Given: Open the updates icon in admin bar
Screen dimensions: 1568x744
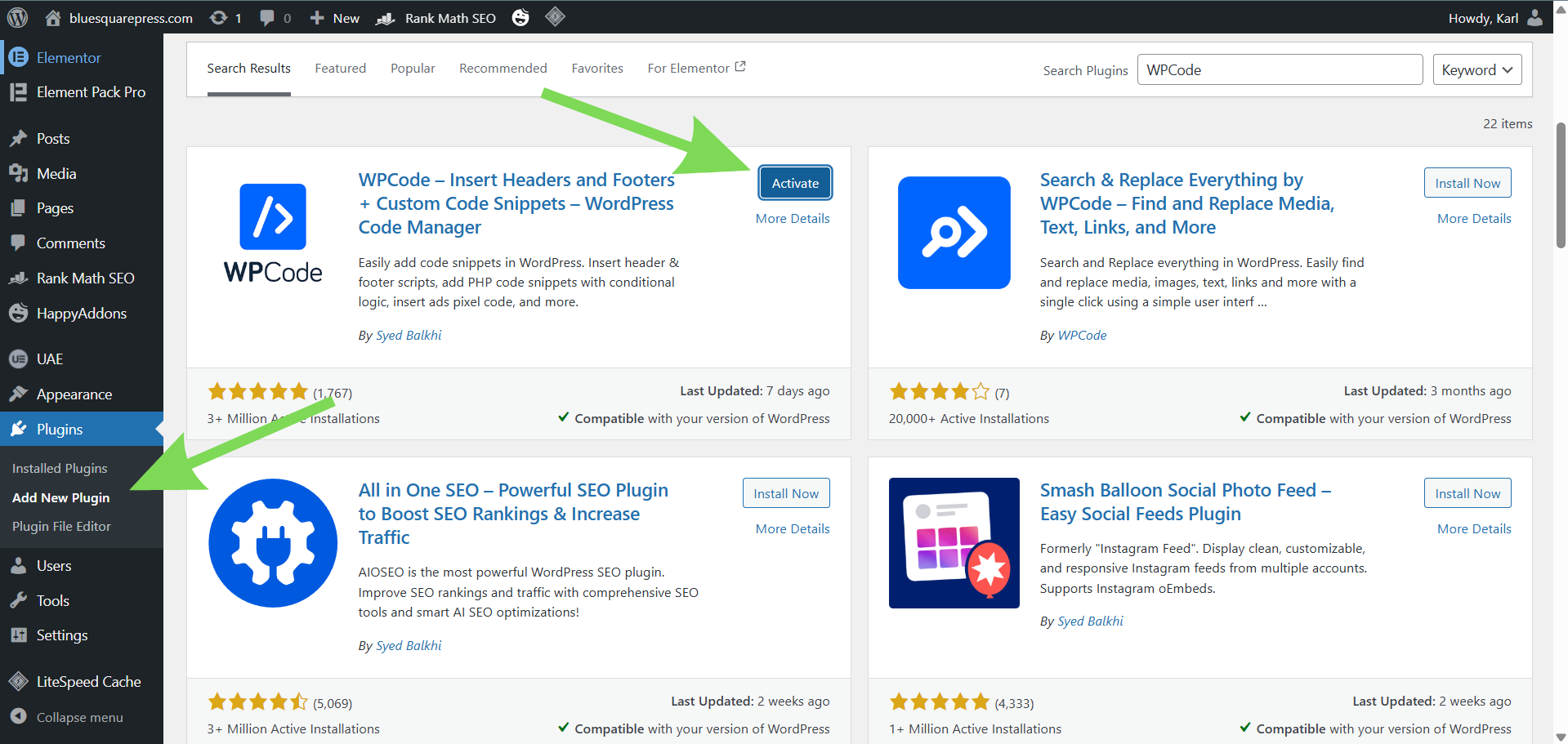Looking at the screenshot, I should (x=219, y=18).
